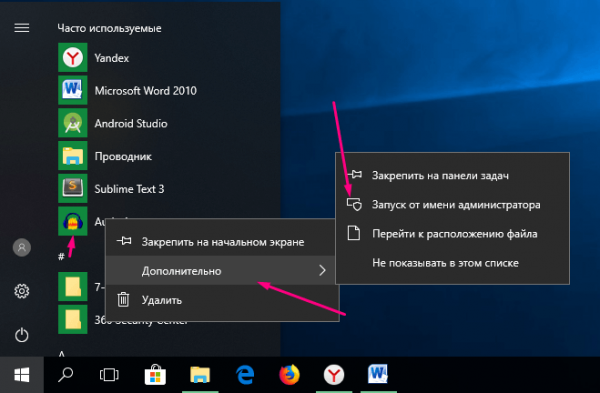Viewport: 600px width, 393px height.
Task: Click the Microsoft Word 2010 label
Action: tap(146, 91)
